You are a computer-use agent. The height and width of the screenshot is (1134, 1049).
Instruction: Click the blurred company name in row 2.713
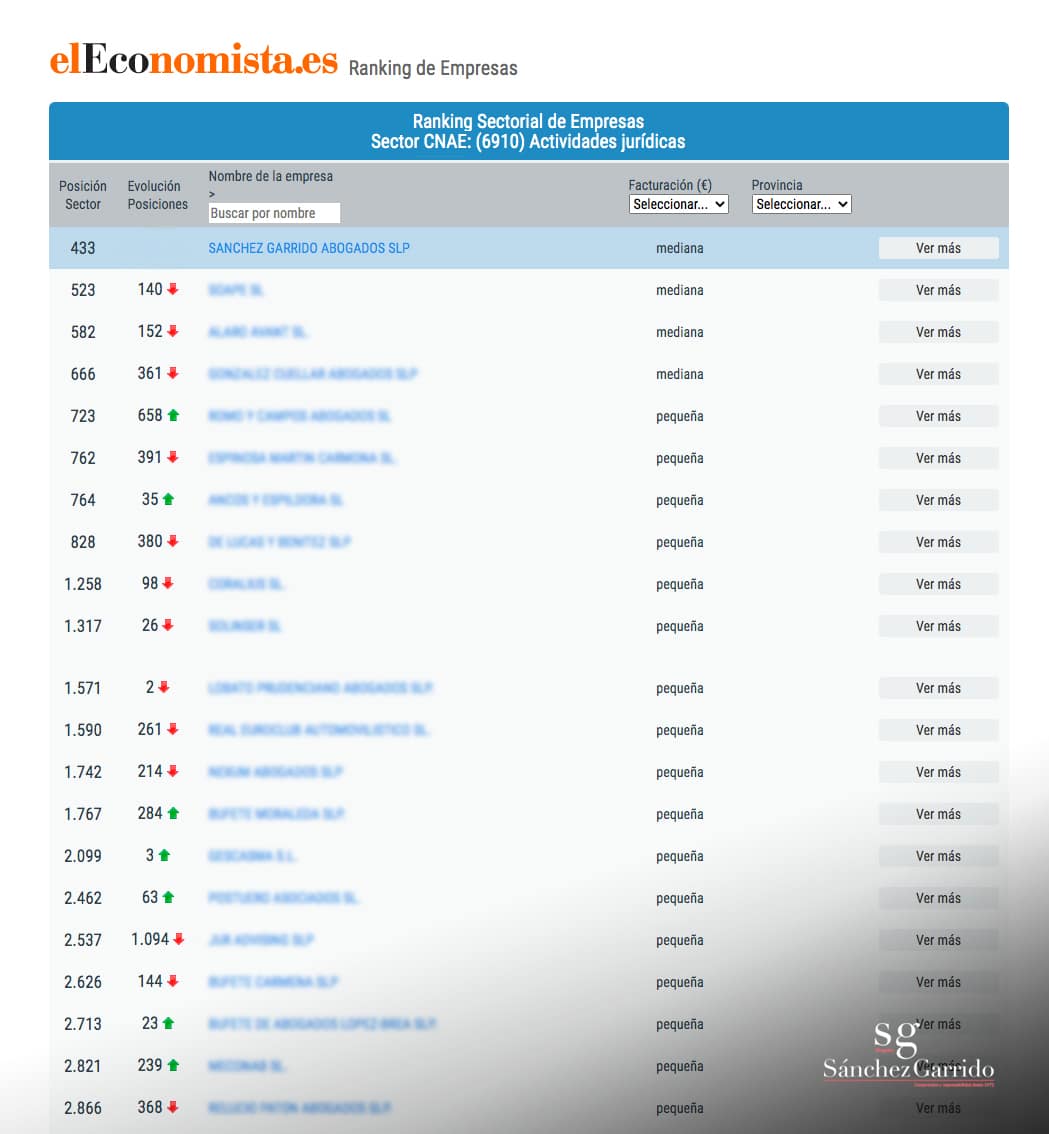tap(322, 1023)
